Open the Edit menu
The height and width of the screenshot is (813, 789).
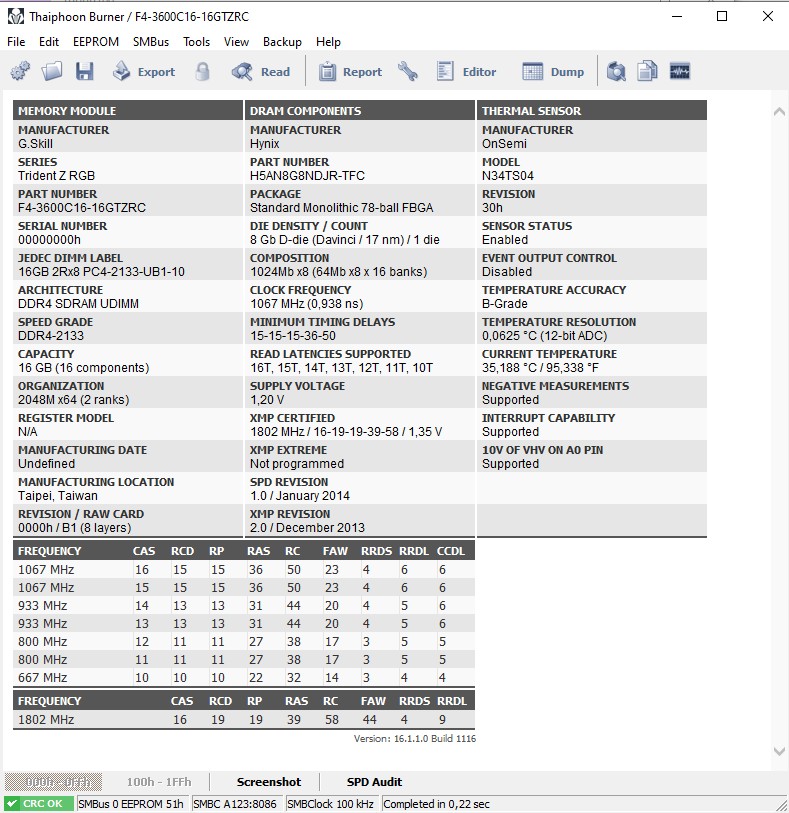49,42
